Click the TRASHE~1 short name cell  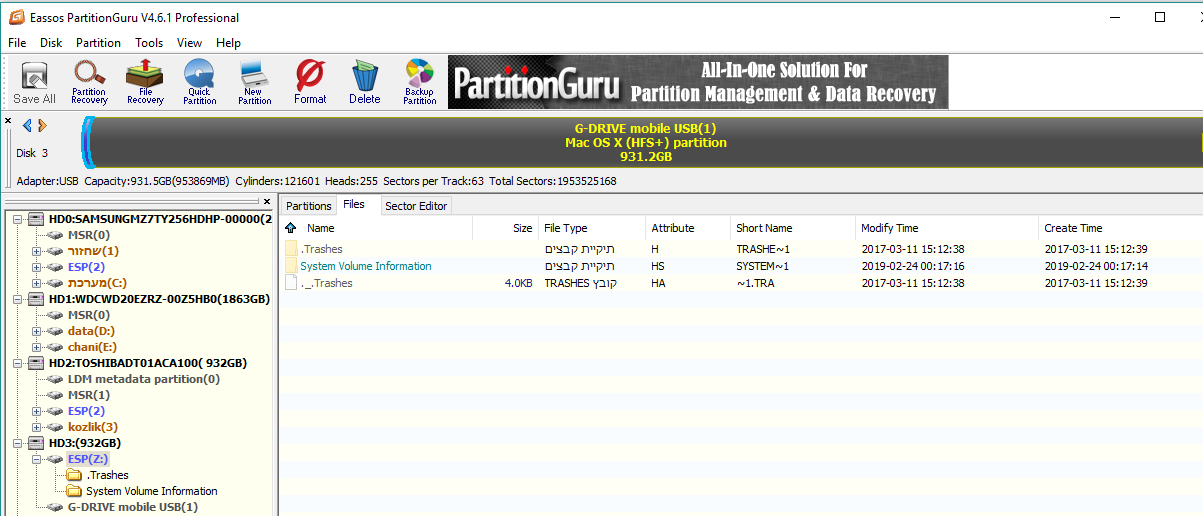pyautogui.click(x=764, y=249)
